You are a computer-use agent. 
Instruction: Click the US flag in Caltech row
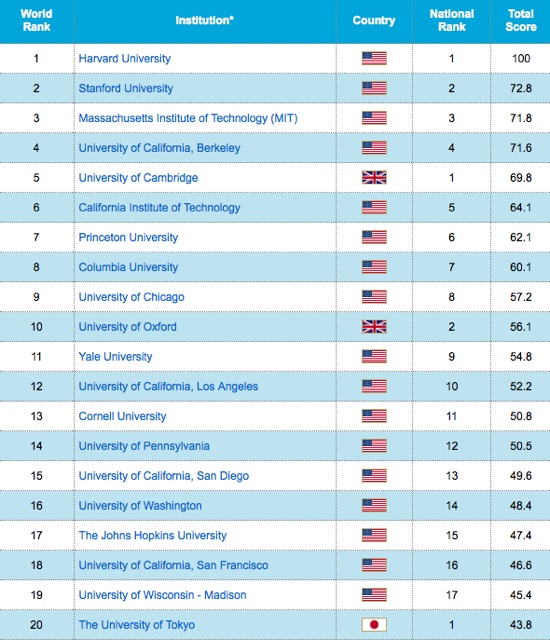pos(374,207)
